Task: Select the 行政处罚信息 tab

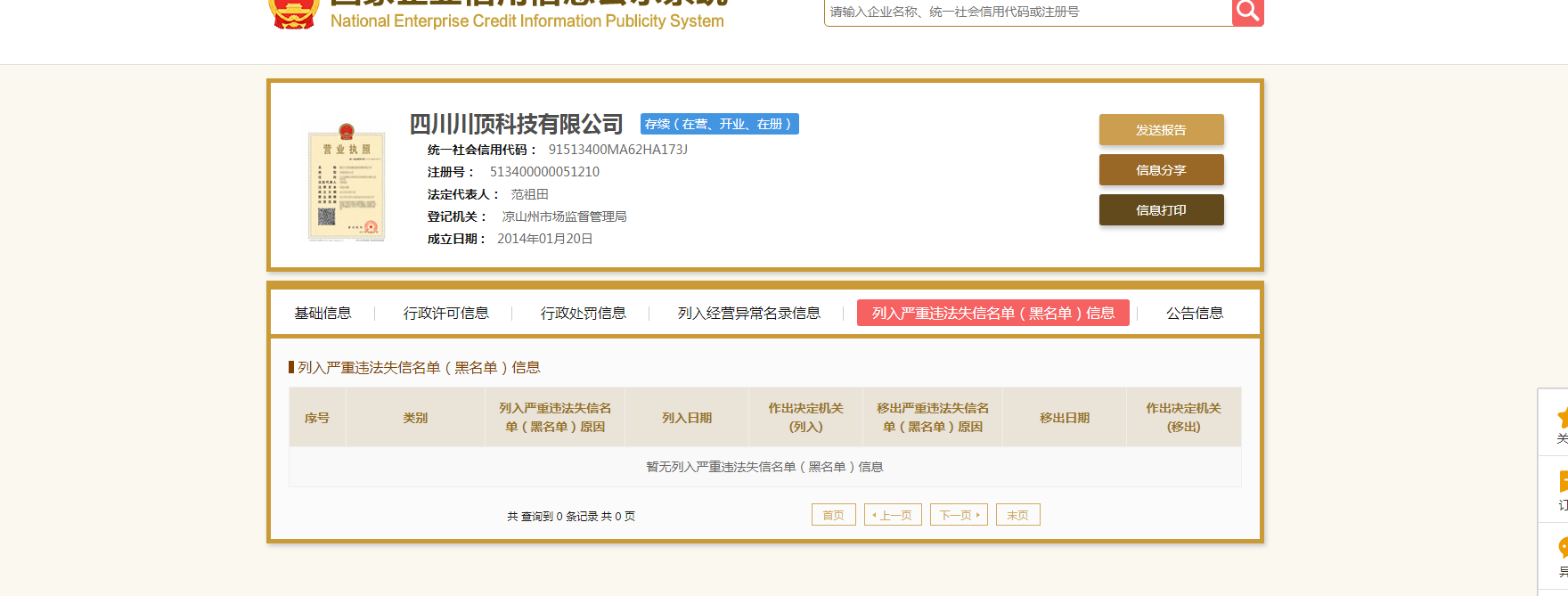Action: pos(583,313)
